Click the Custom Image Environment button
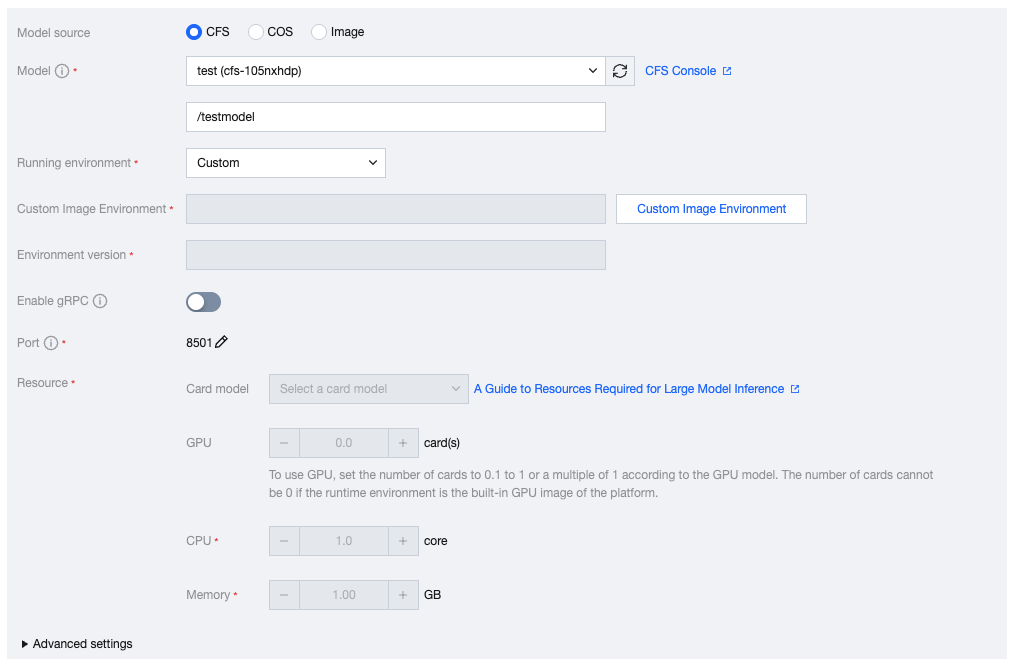 click(x=711, y=209)
